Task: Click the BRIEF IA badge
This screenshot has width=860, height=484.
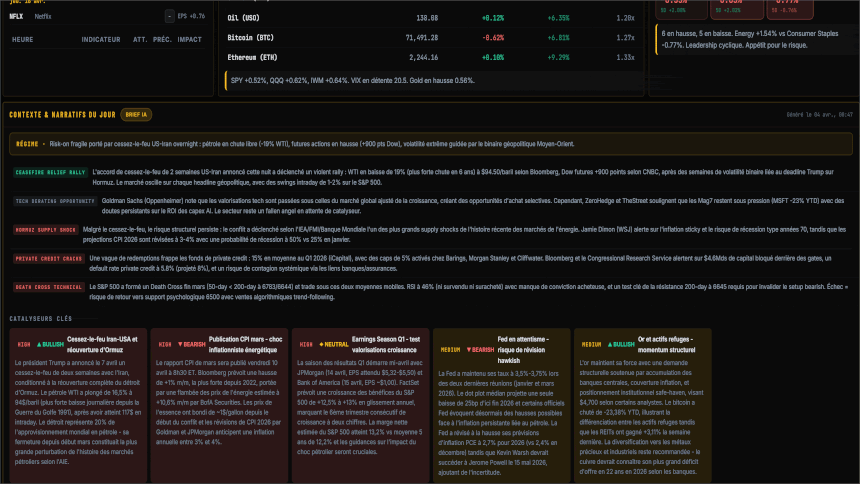Action: 139,115
